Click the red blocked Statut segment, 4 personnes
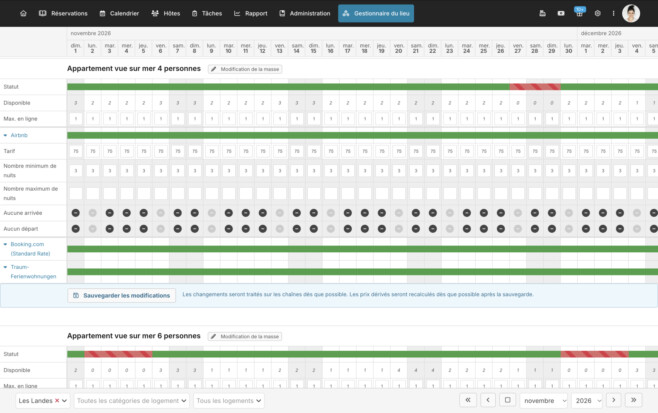 pos(535,87)
